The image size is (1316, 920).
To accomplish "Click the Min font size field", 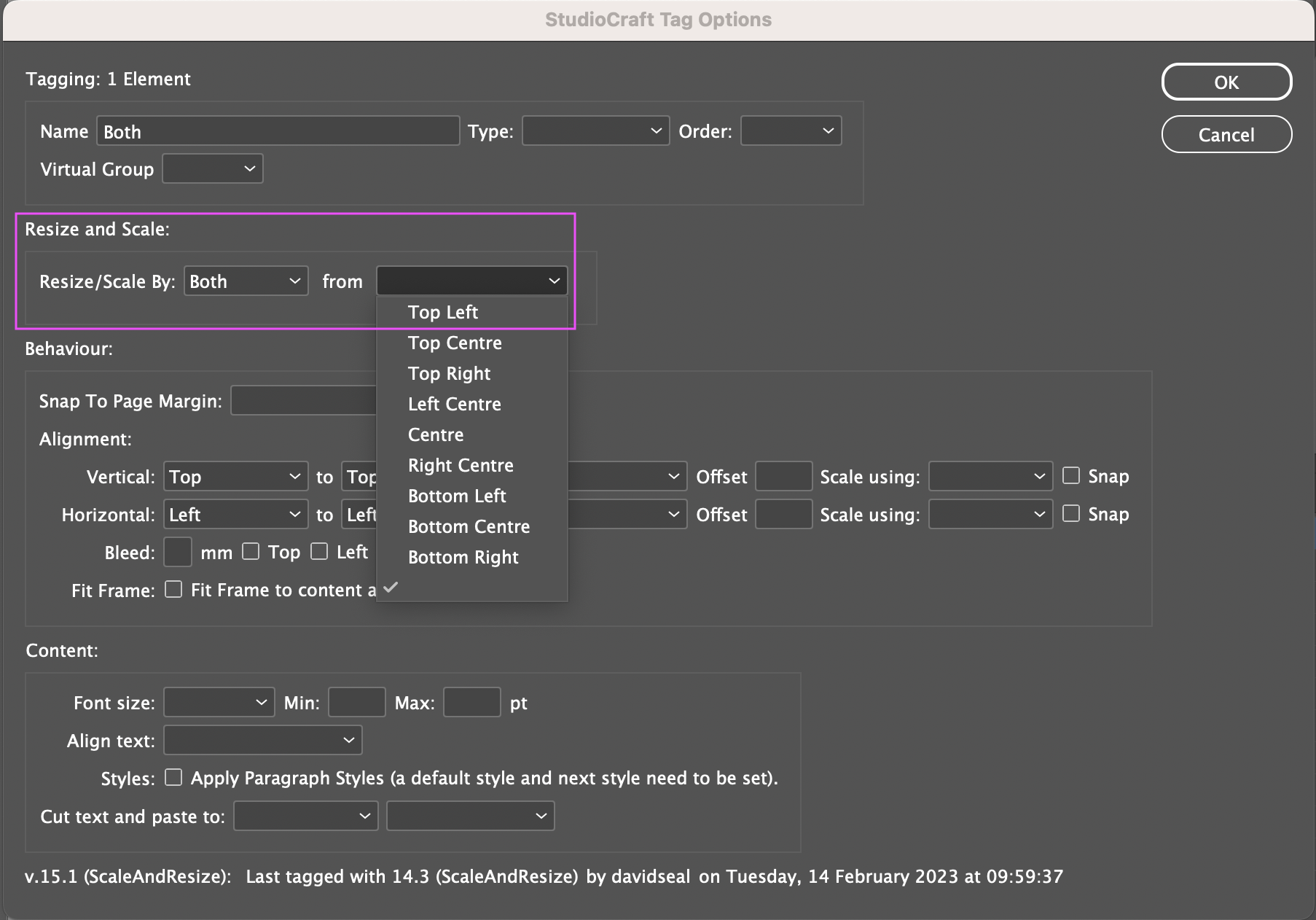I will [356, 703].
